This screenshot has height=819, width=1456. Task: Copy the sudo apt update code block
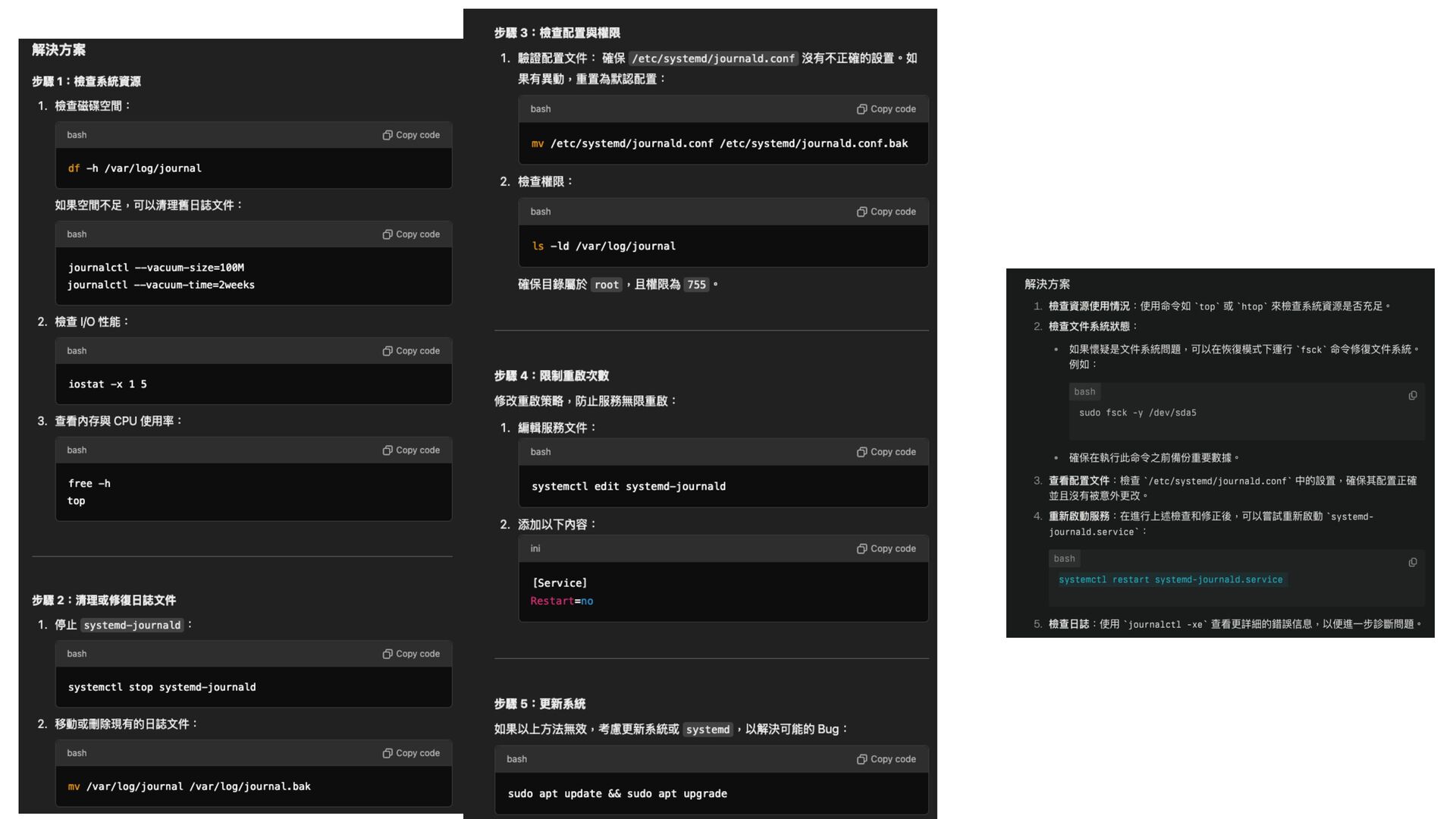pyautogui.click(x=886, y=759)
